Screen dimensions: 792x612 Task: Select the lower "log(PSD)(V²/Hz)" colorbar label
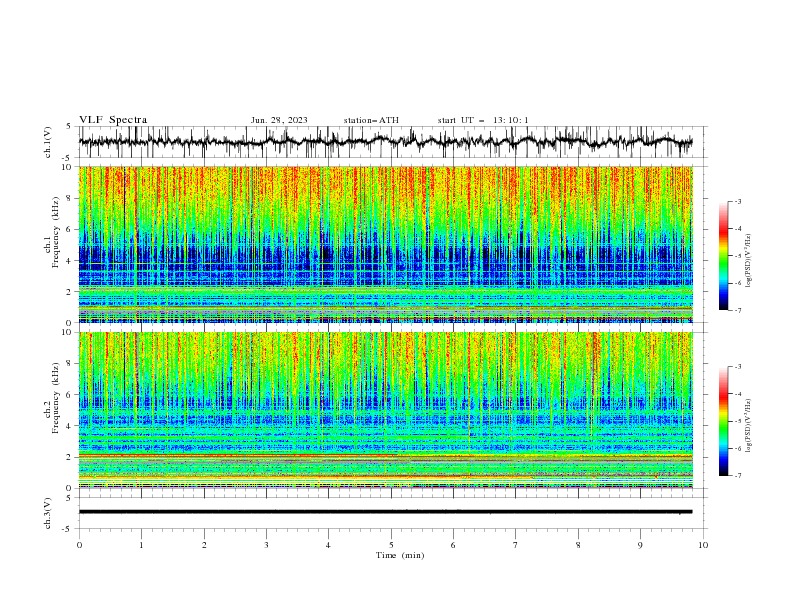tap(749, 426)
